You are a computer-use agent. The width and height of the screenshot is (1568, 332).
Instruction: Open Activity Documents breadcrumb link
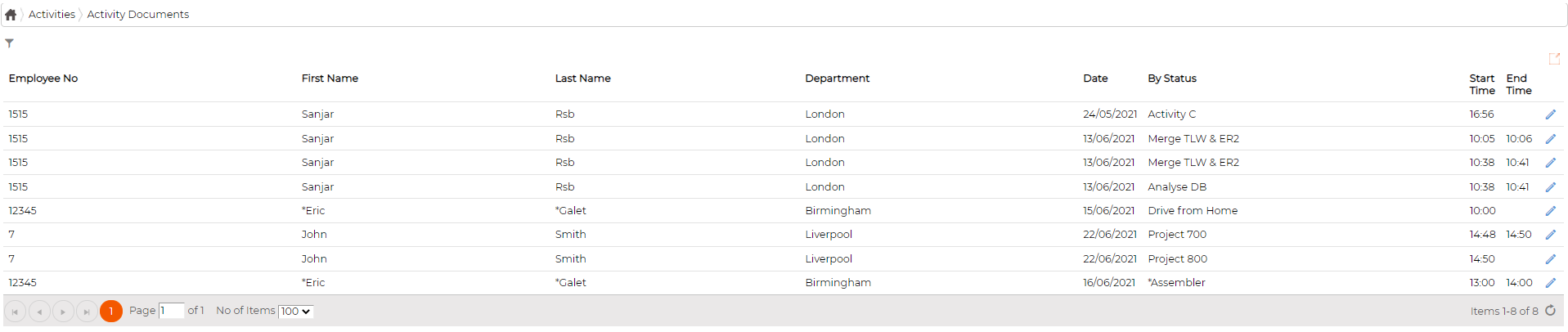tap(138, 15)
